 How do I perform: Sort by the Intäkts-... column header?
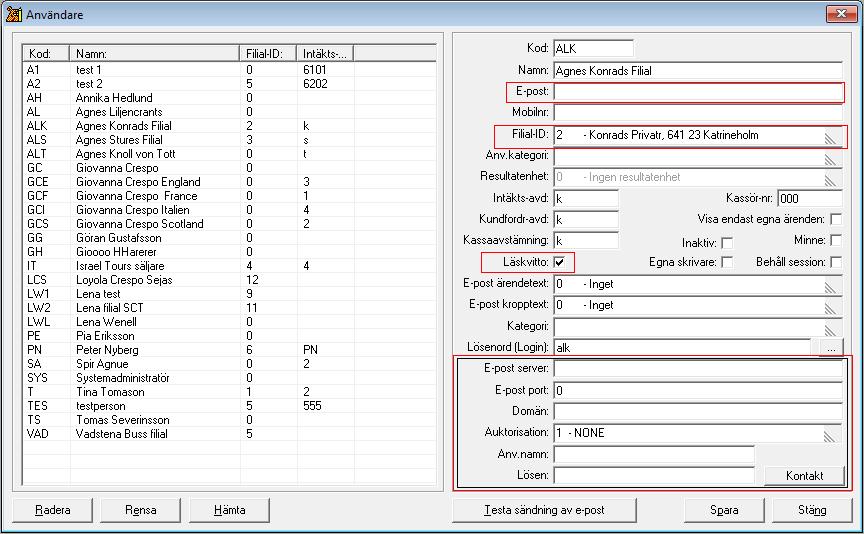click(325, 53)
